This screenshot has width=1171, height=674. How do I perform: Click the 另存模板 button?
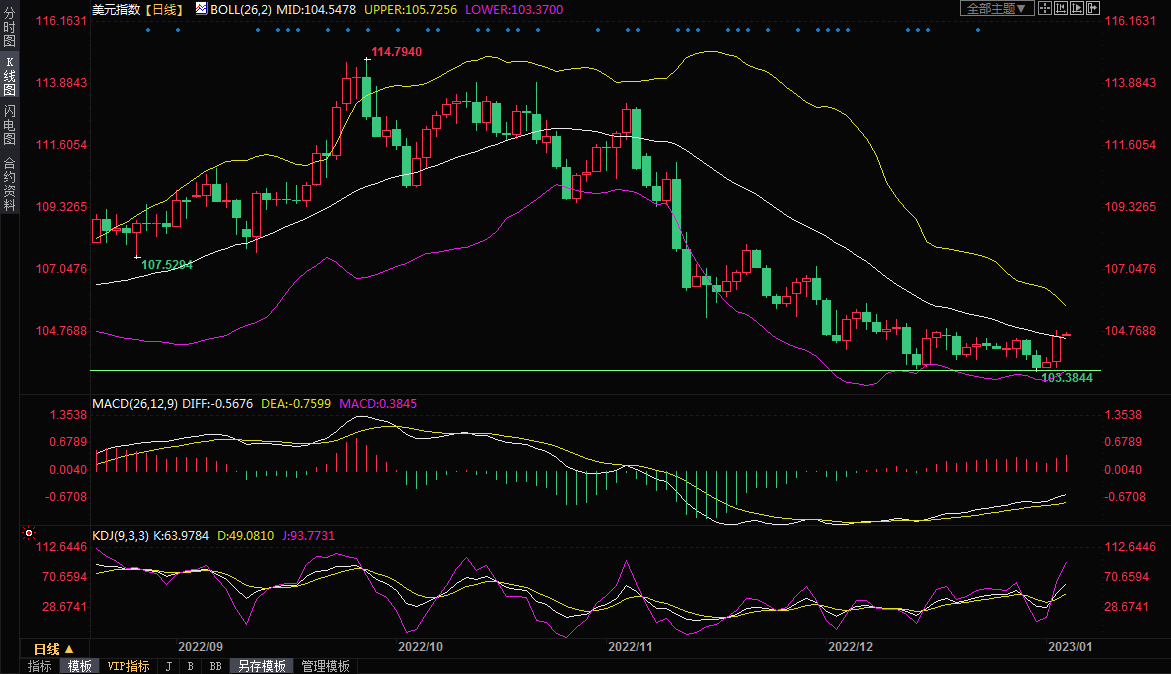[262, 666]
